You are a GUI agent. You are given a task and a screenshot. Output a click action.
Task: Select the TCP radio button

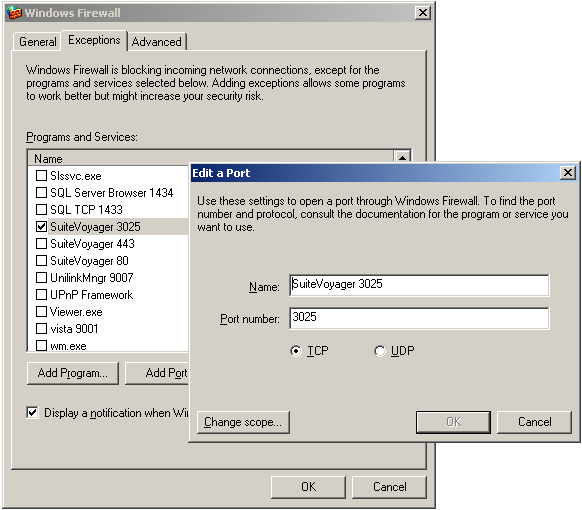[x=296, y=351]
